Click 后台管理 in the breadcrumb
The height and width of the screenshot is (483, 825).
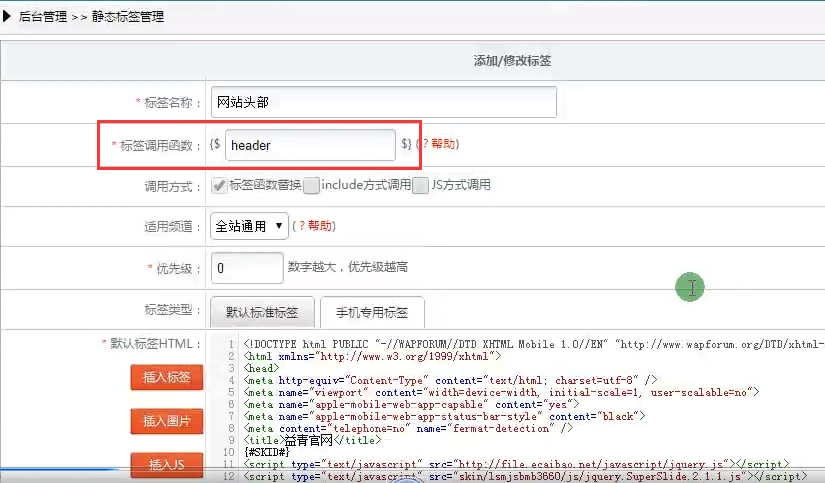point(43,17)
